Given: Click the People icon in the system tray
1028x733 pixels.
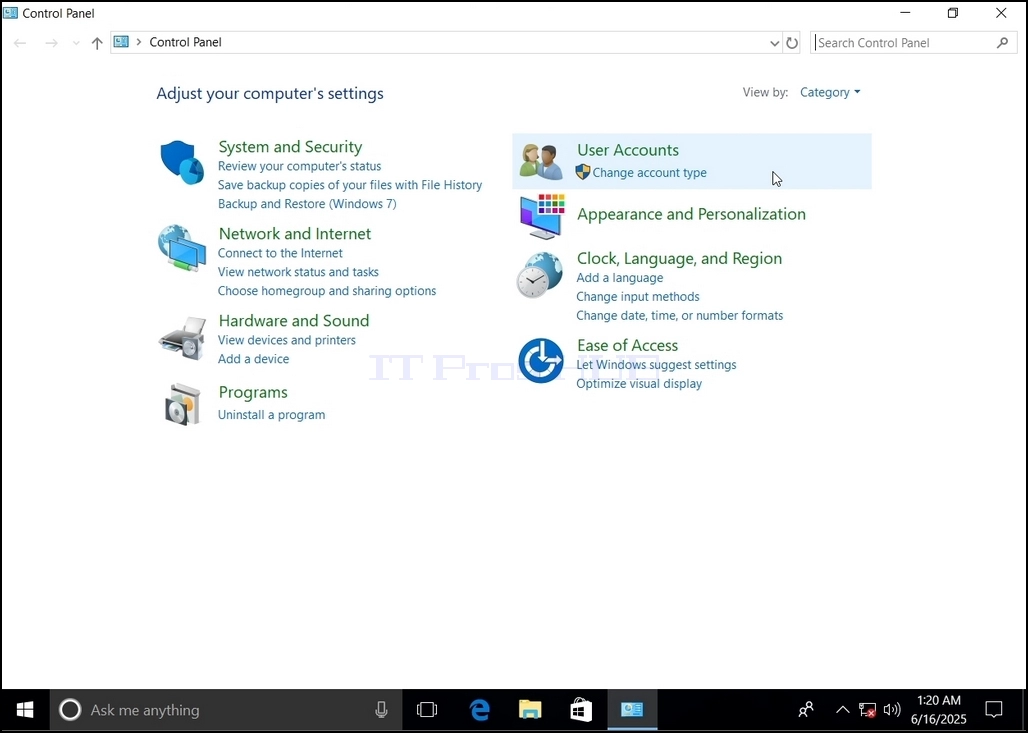Looking at the screenshot, I should pyautogui.click(x=806, y=709).
